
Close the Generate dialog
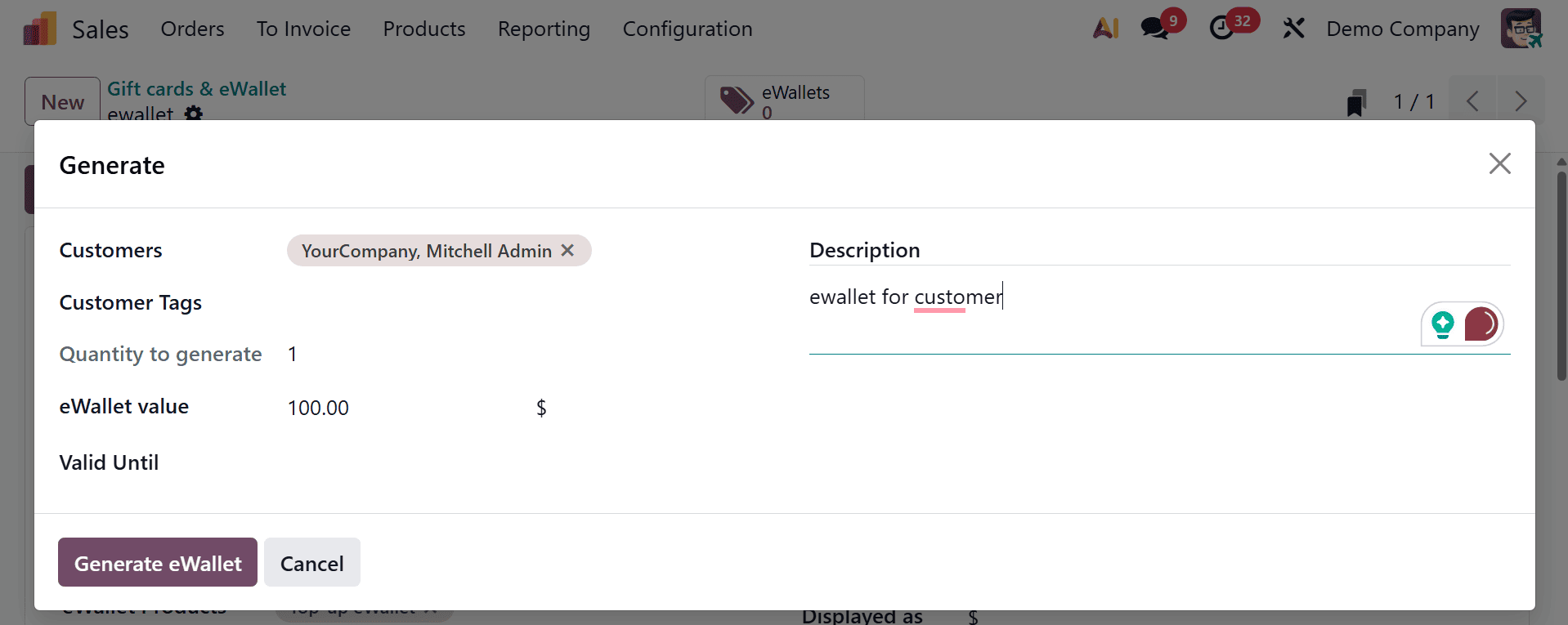[x=1499, y=164]
